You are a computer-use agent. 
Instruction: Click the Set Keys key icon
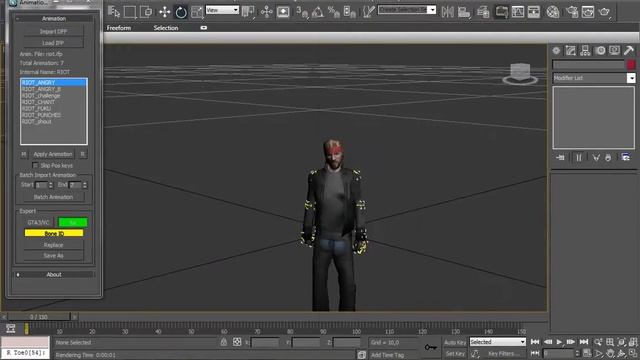(431, 347)
